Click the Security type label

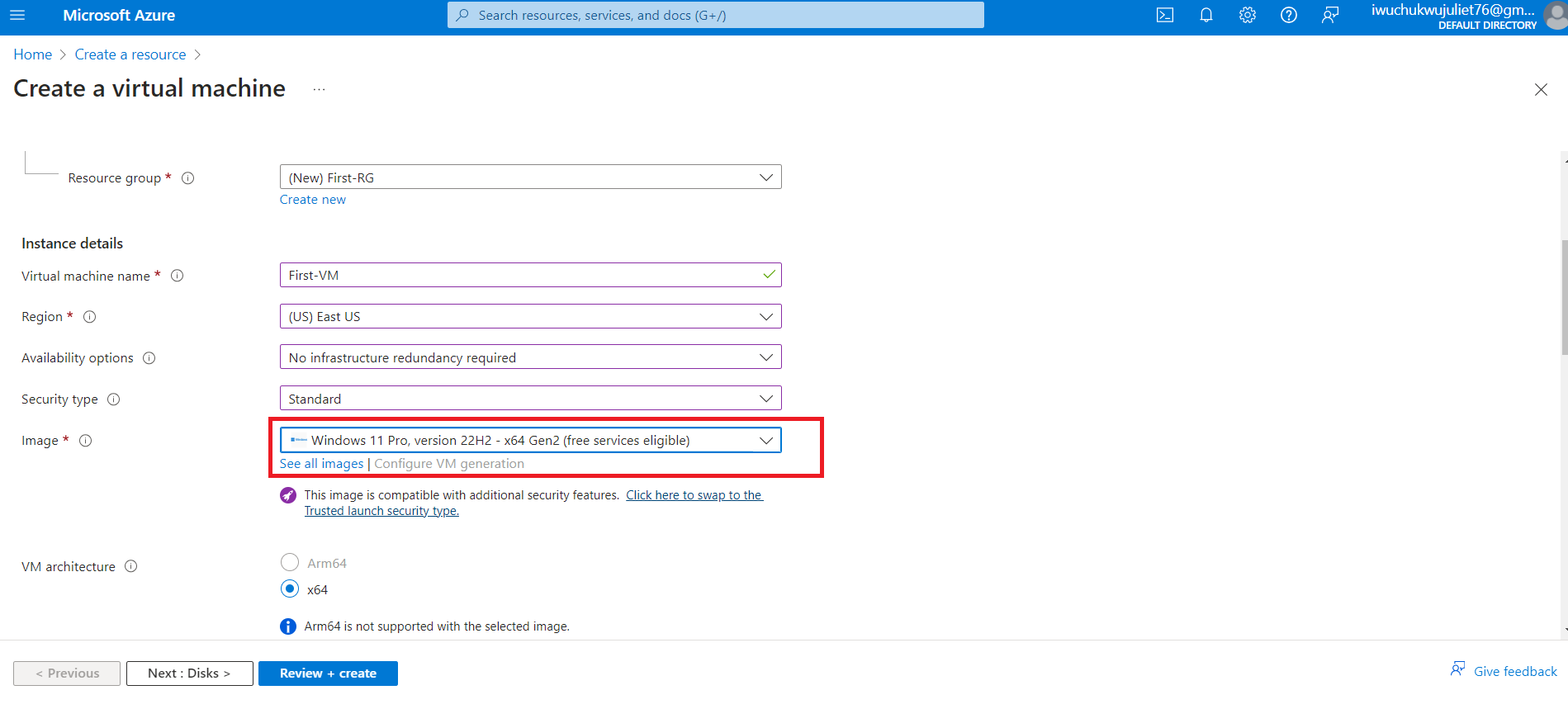59,399
